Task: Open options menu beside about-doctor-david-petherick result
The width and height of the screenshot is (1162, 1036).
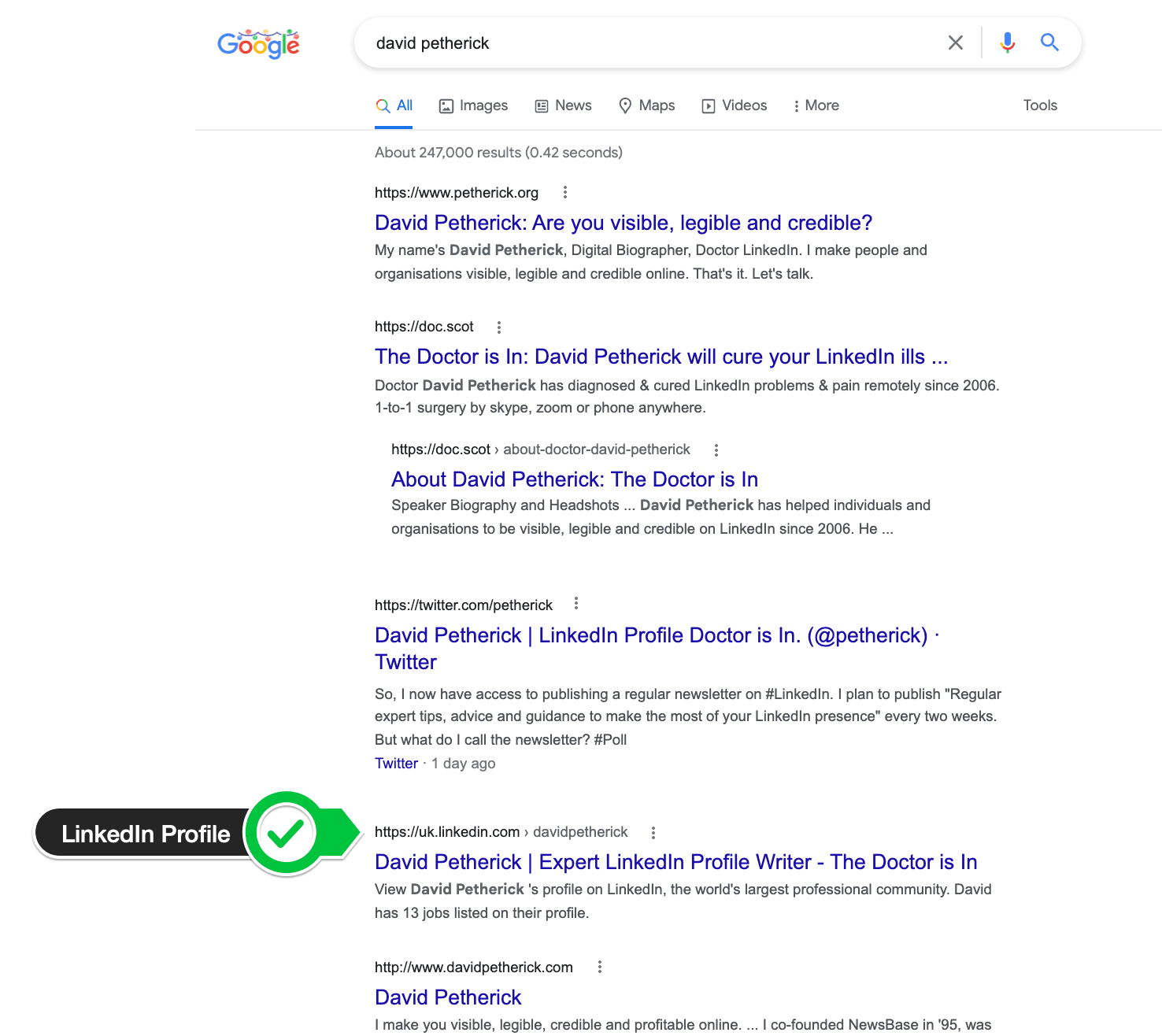Action: coord(716,450)
